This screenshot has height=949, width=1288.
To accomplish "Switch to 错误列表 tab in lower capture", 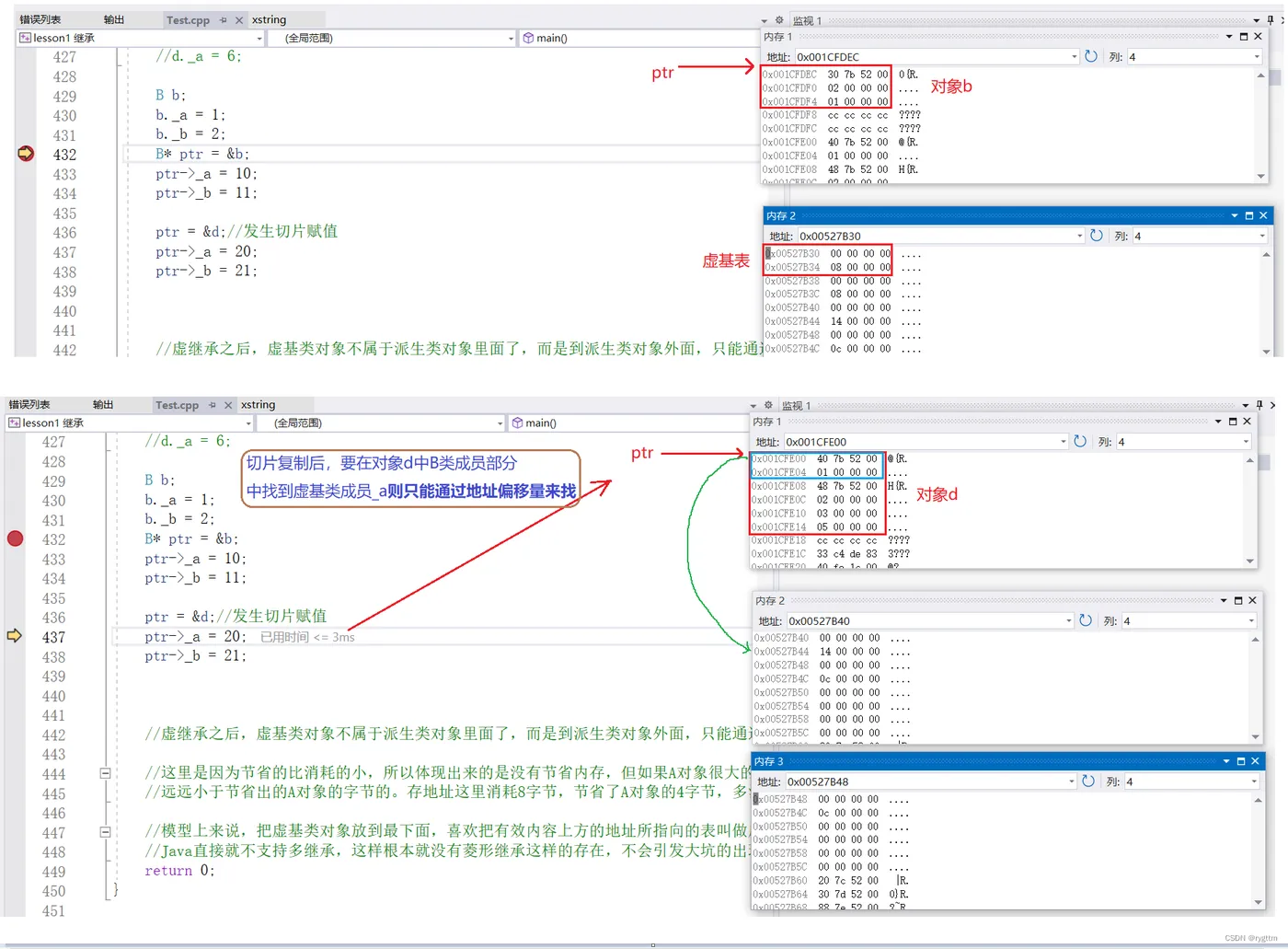I will [29, 405].
